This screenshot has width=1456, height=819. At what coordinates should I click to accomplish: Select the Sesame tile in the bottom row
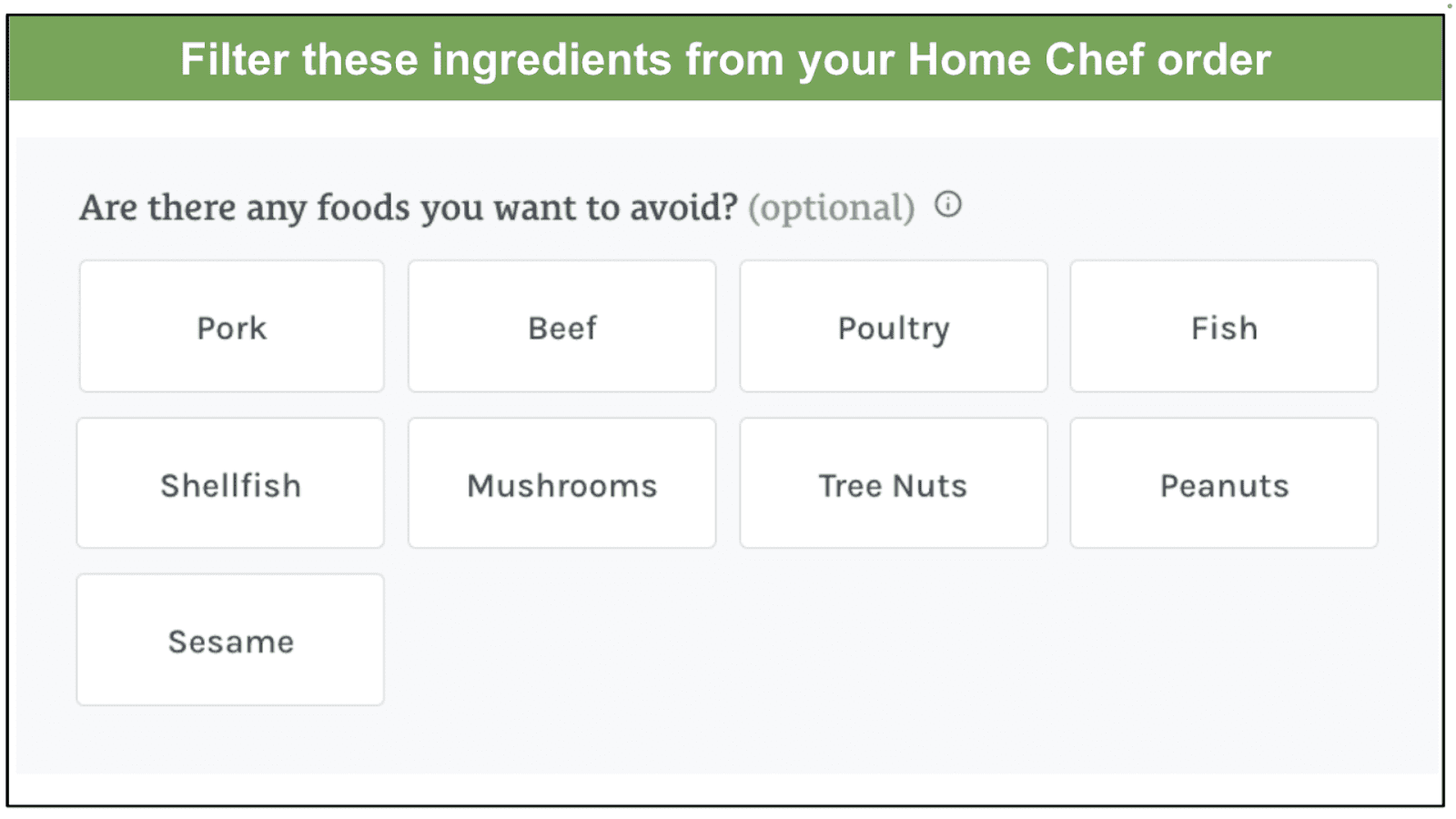[230, 640]
